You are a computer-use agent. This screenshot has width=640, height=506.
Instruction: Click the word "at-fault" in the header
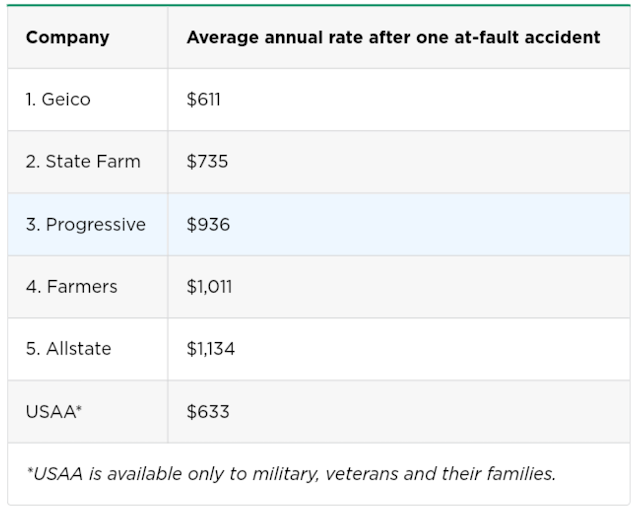pos(482,38)
